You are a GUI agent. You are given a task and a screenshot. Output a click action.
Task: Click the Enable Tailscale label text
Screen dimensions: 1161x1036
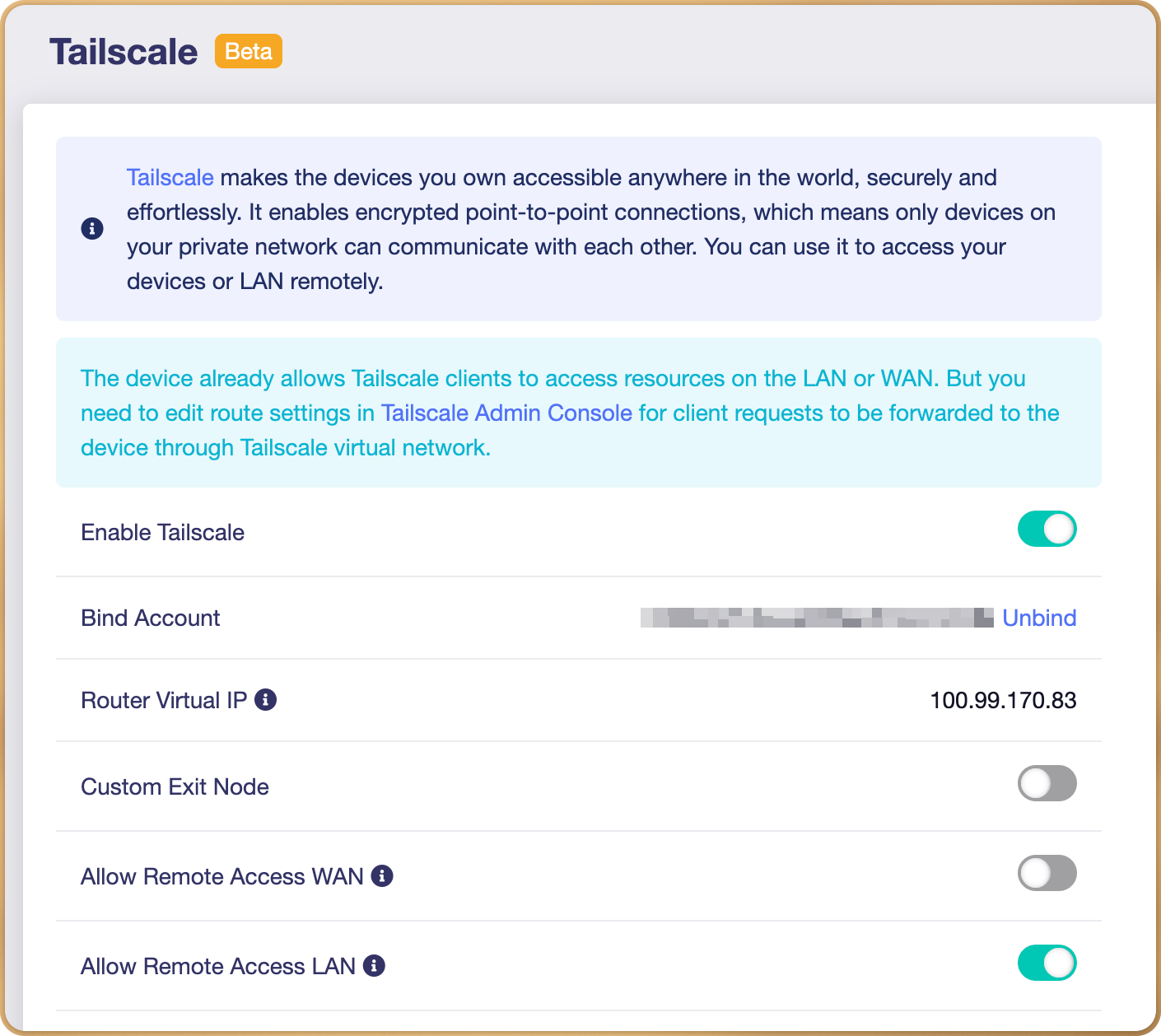click(163, 533)
